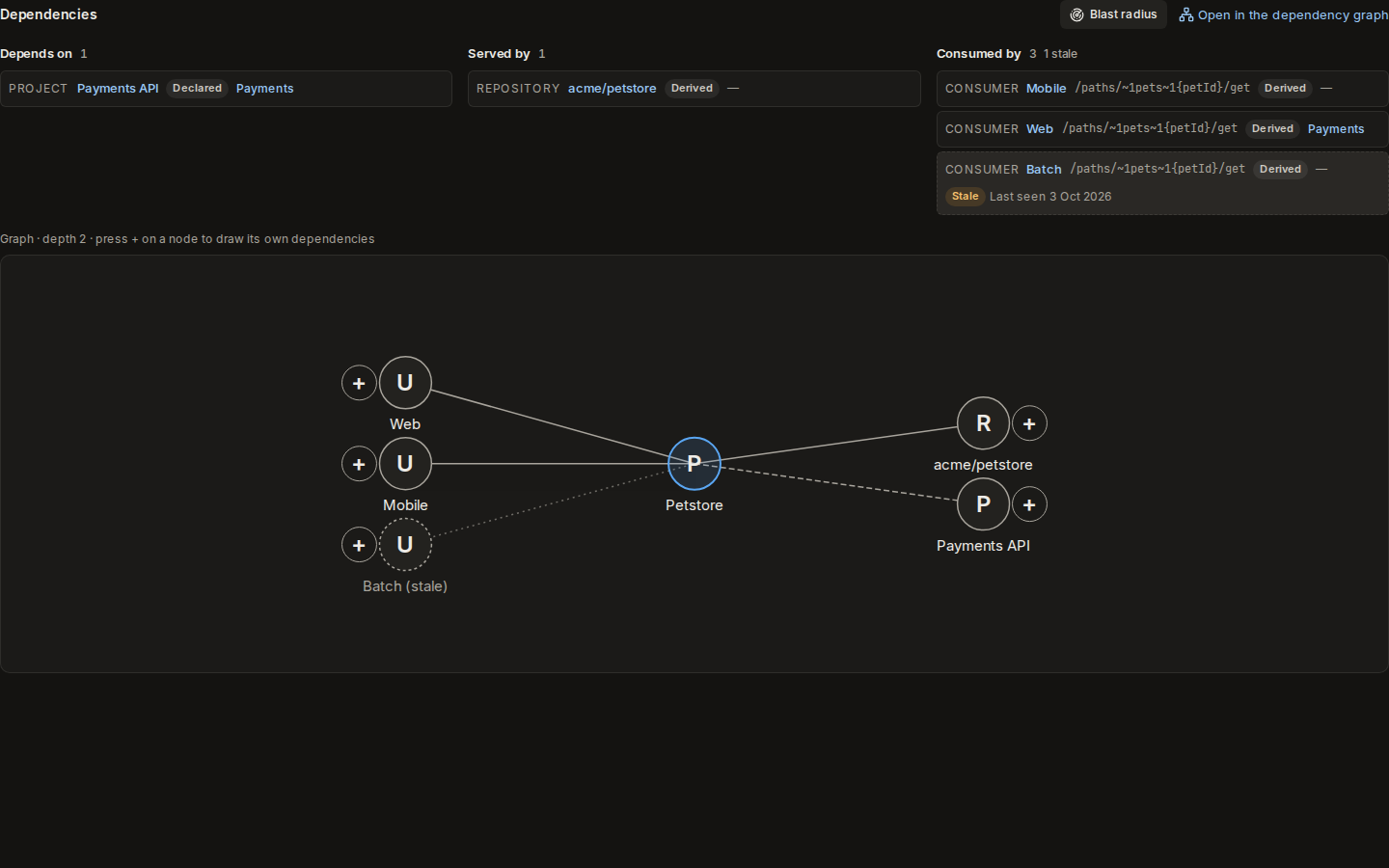Click the Web label under its graph node
The height and width of the screenshot is (868, 1389).
tap(405, 424)
